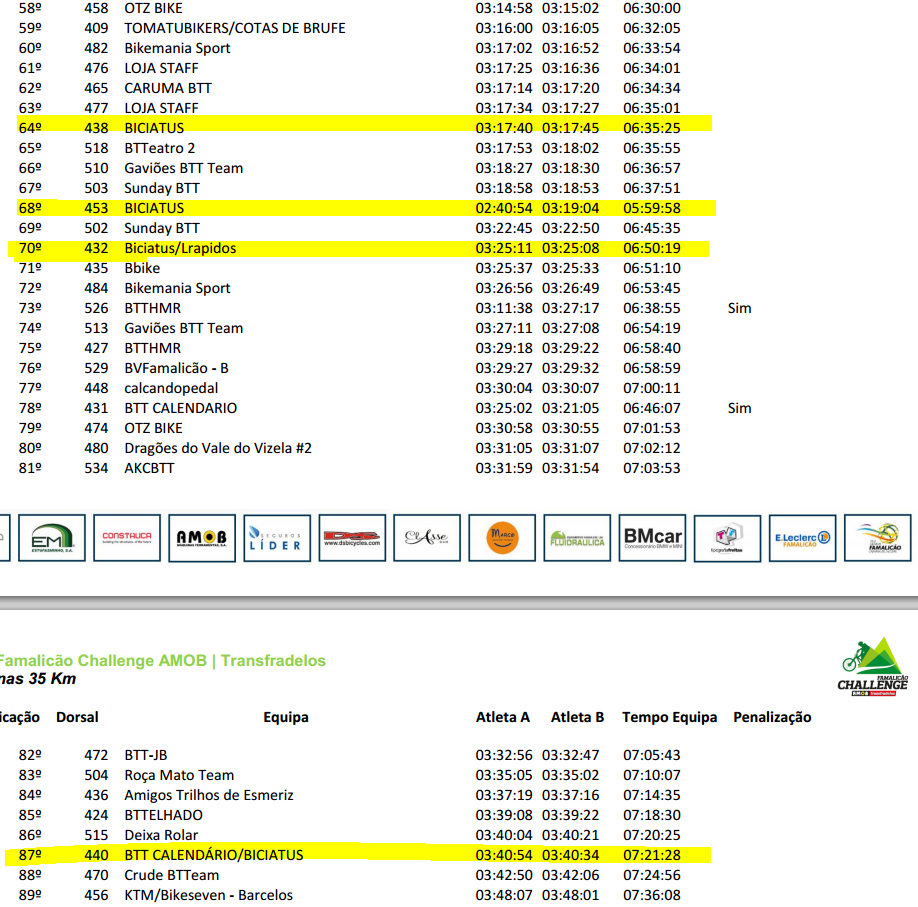The width and height of the screenshot is (918, 907).
Task: Click team name 'Dragões do Vale do Vizela #2'
Action: [218, 448]
